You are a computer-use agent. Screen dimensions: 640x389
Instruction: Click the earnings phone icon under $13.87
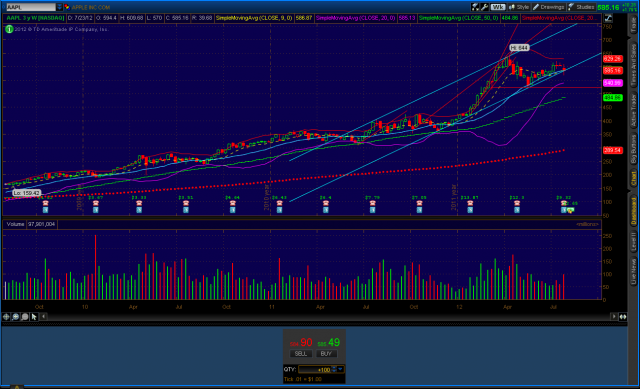[470, 203]
